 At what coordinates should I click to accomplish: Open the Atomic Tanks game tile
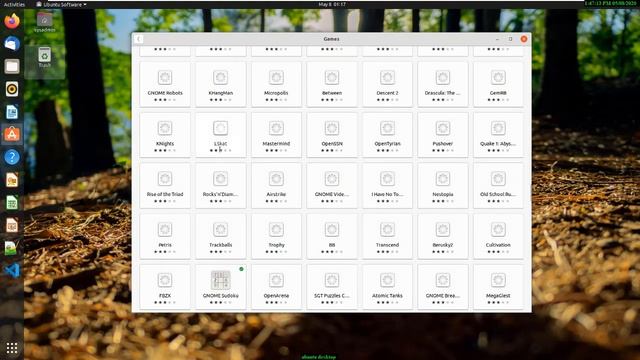tap(387, 287)
